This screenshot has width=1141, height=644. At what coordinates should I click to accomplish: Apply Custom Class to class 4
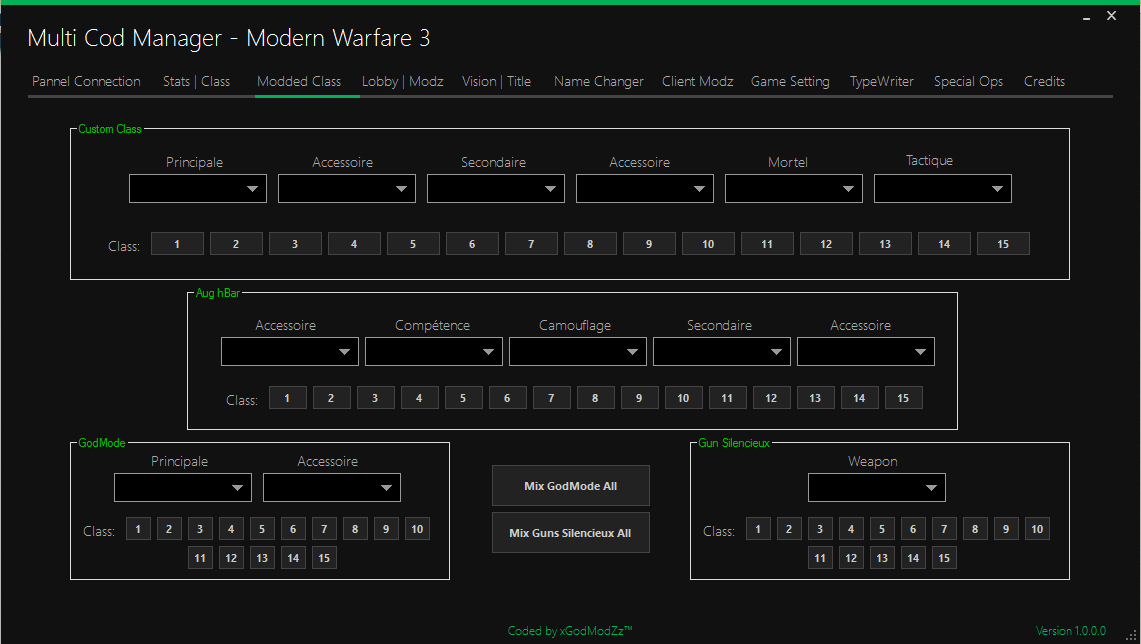354,244
